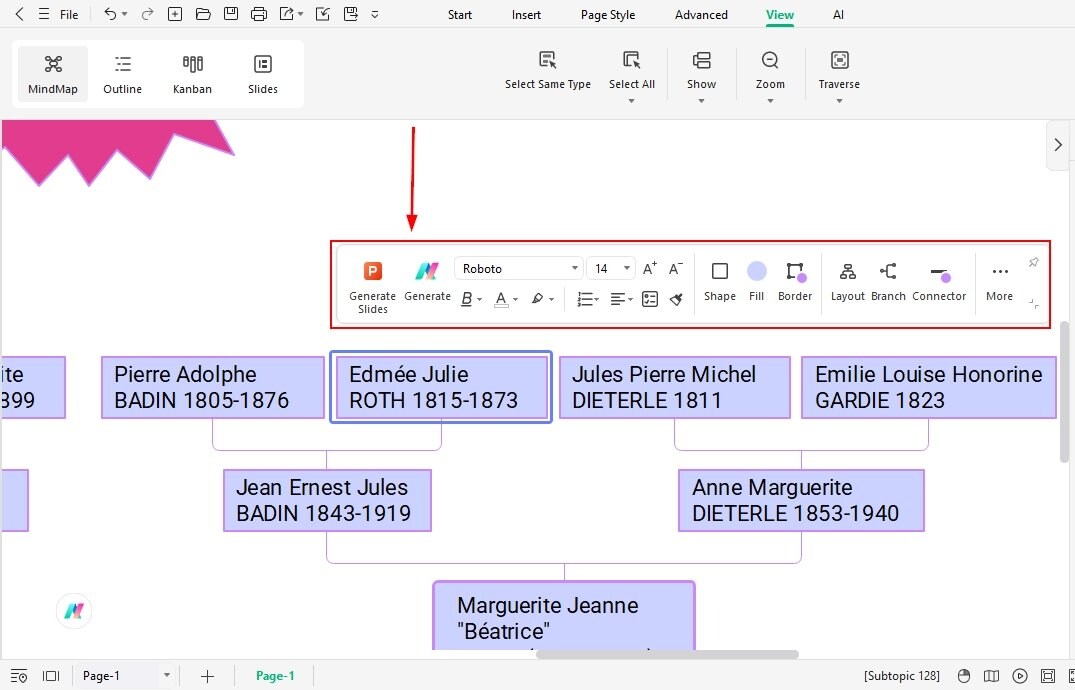
Task: Apply format painter from the toolbar
Action: [x=676, y=298]
